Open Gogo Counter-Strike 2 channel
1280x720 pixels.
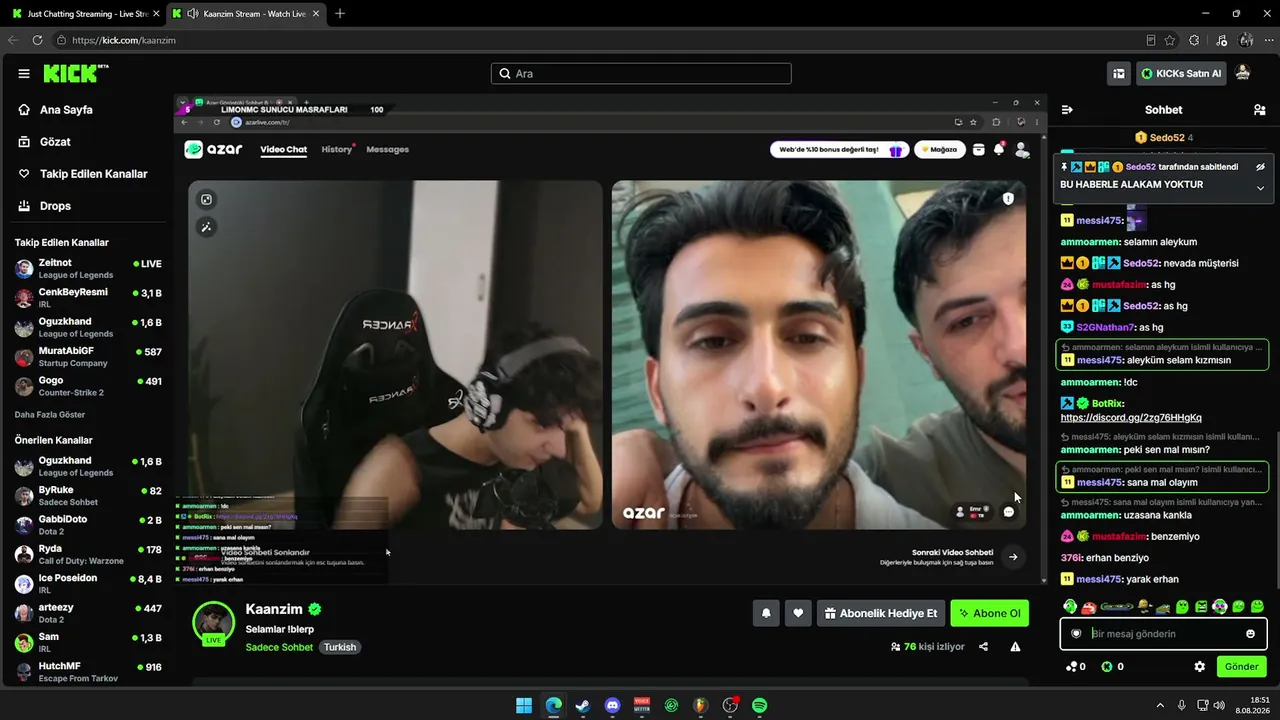[x=88, y=386]
